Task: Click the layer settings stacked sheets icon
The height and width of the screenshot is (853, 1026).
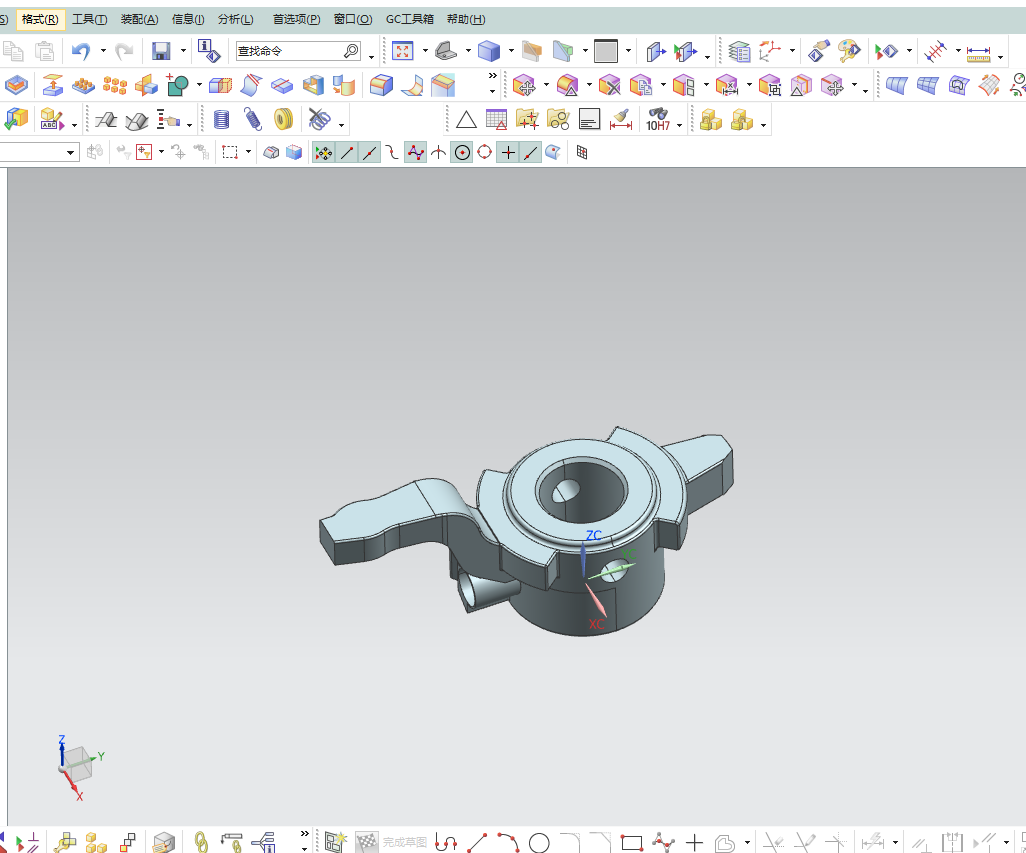Action: coord(739,51)
